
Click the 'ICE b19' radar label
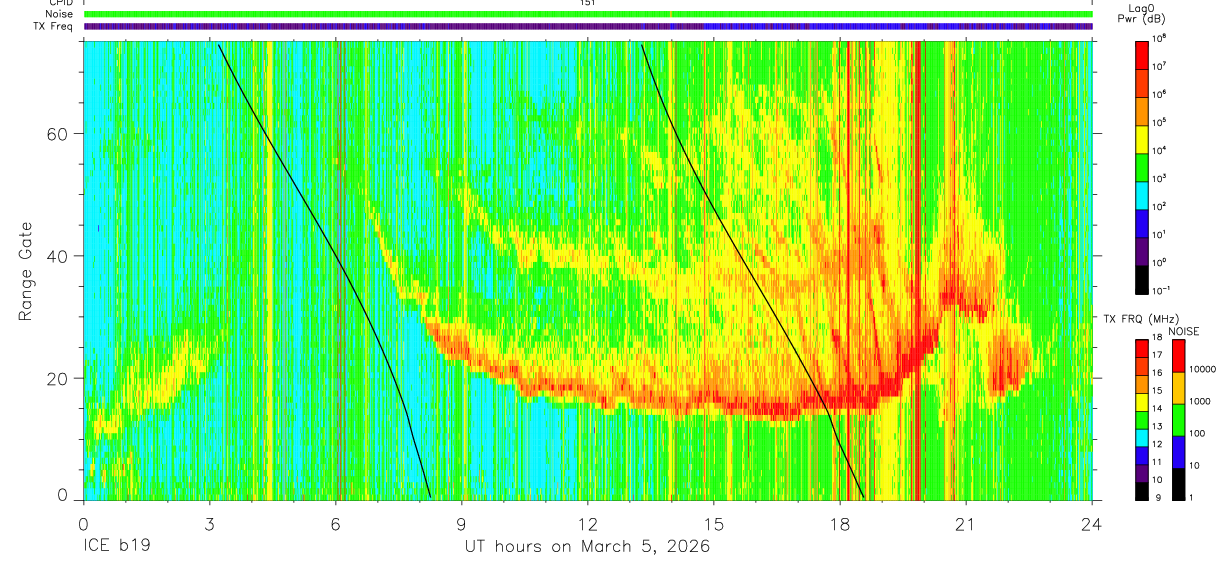pos(115,547)
